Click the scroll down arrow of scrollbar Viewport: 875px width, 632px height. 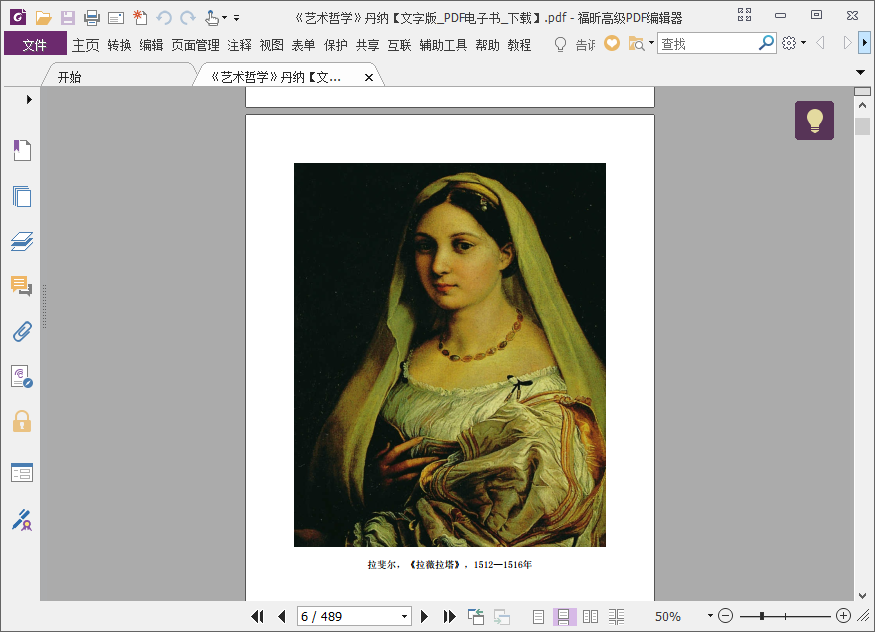coord(862,595)
